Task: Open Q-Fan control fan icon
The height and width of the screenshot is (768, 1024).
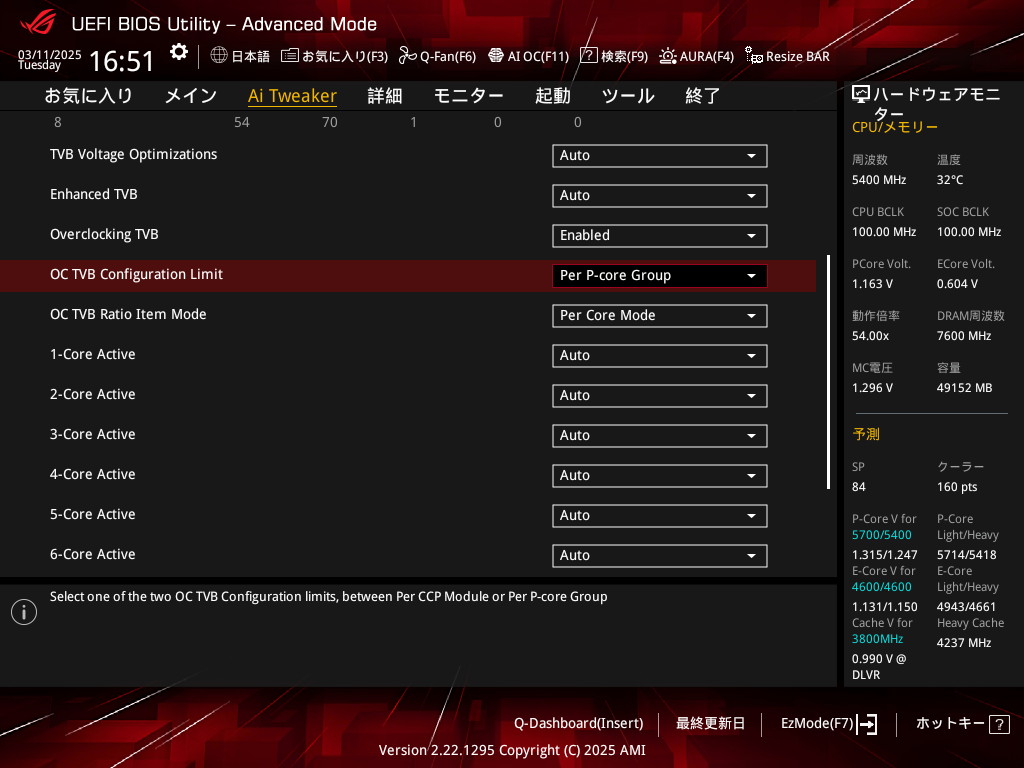Action: (x=408, y=56)
